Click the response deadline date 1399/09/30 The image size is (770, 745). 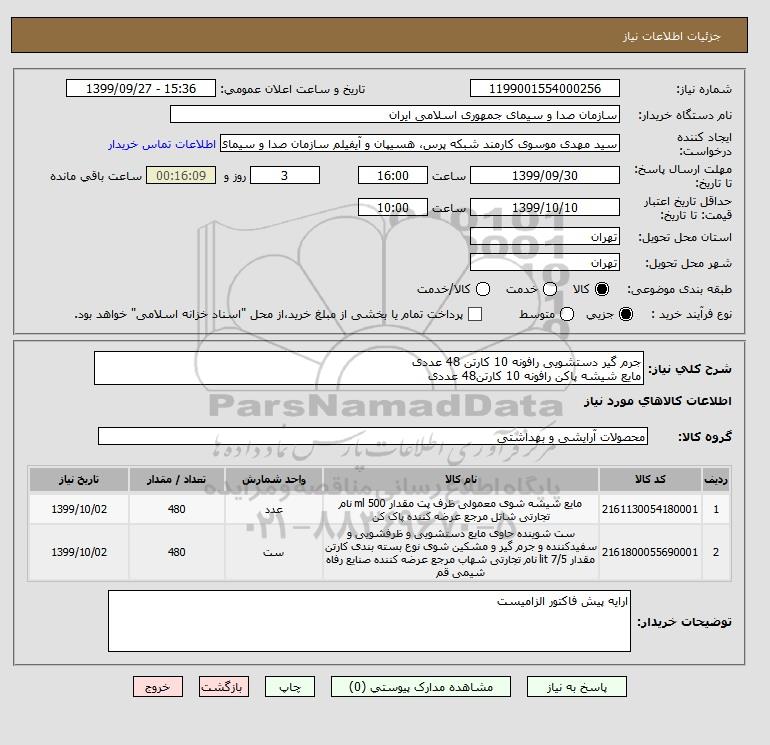pos(545,175)
